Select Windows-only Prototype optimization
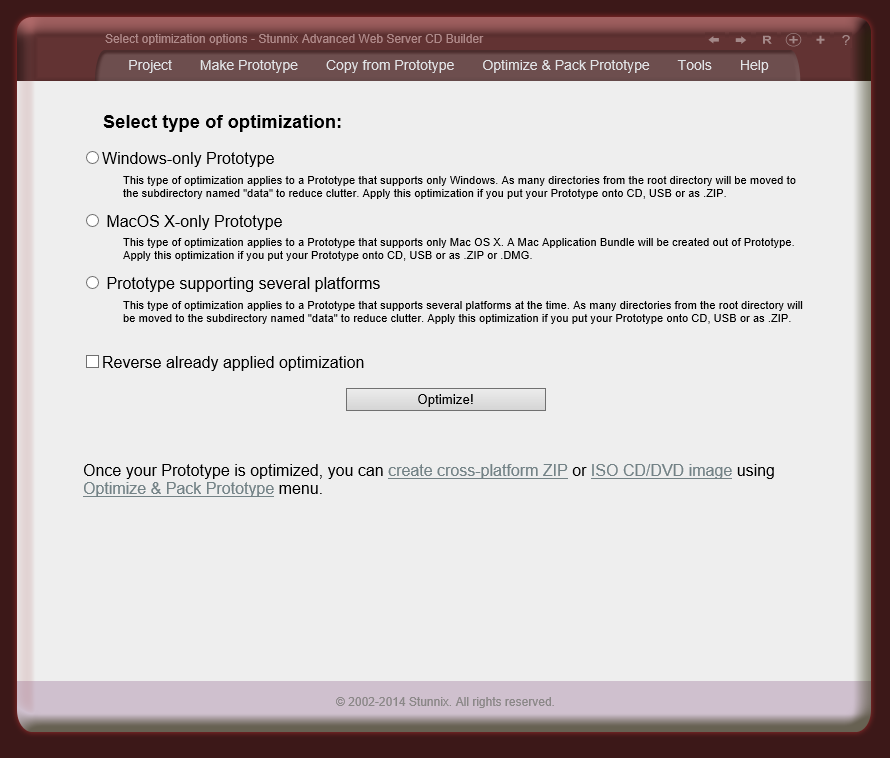Image resolution: width=890 pixels, height=758 pixels. click(92, 157)
